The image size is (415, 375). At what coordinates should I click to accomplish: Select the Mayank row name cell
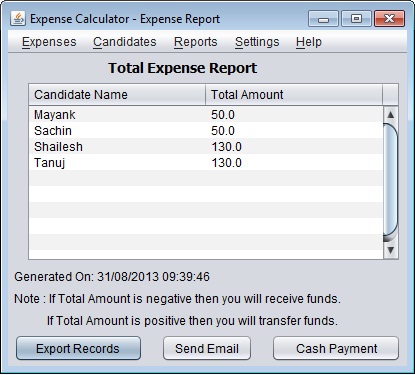click(x=117, y=115)
